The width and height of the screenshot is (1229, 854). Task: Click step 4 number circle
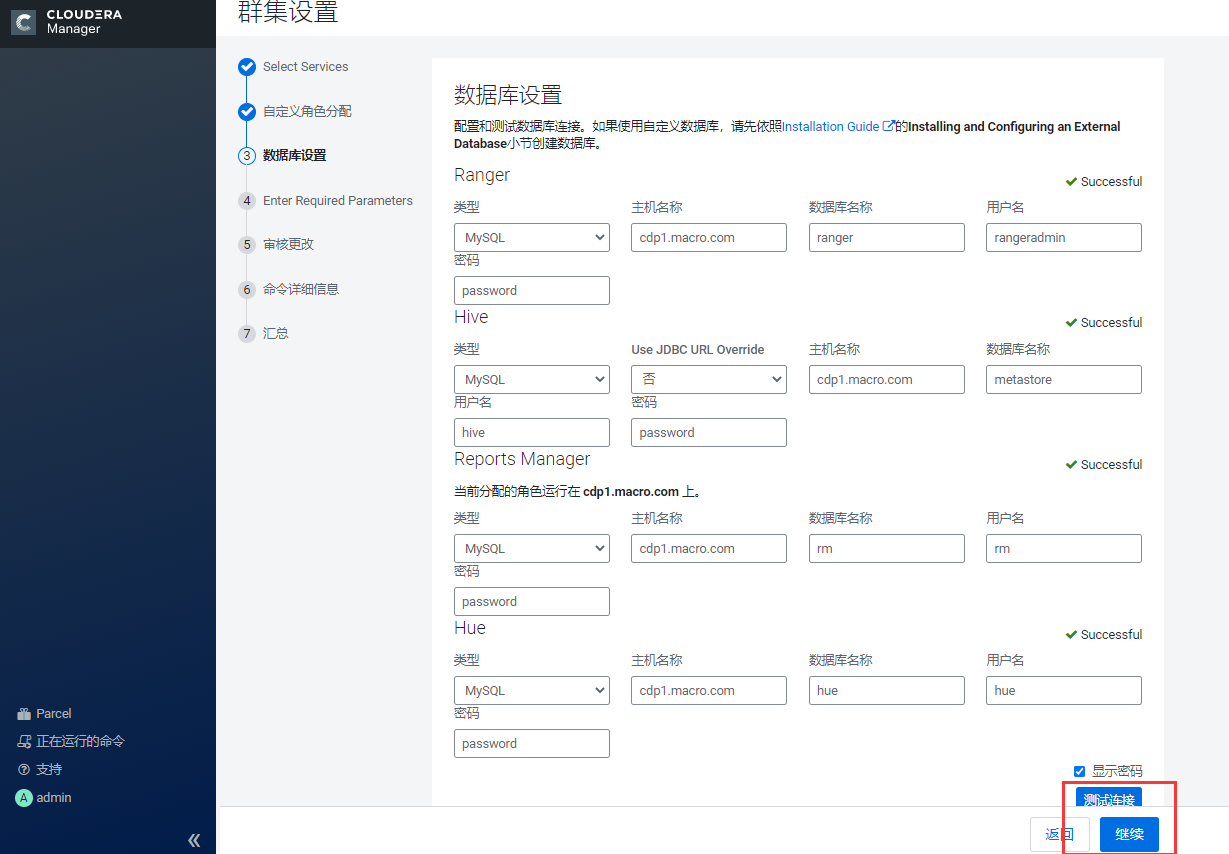pos(247,201)
